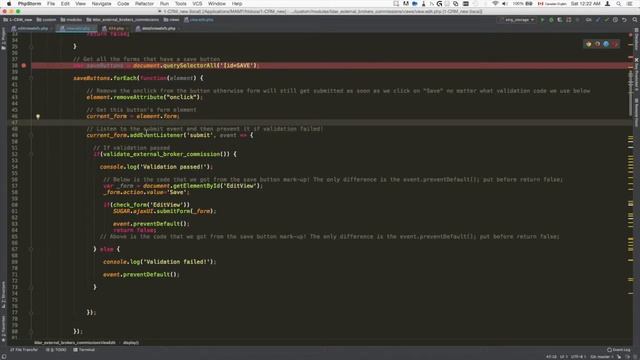Open the Favorites tool window sidebar button
Image resolution: width=640 pixels, height=360 pixels.
3,329
